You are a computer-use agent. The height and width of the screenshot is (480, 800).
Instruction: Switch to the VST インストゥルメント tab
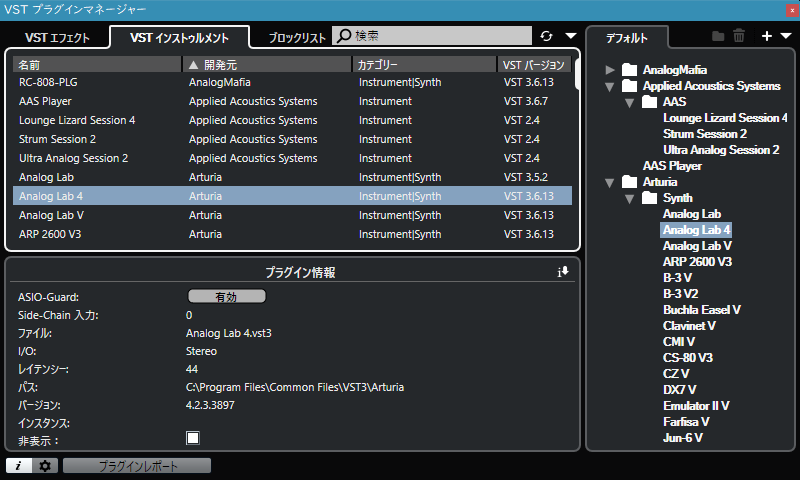coord(180,38)
